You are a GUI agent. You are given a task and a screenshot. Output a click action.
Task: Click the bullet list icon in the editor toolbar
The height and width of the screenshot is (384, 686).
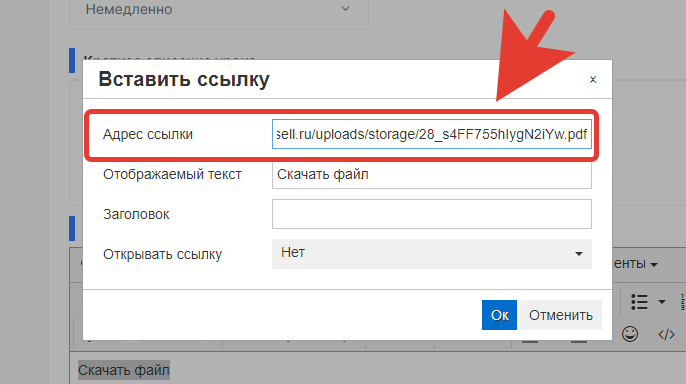pyautogui.click(x=639, y=302)
